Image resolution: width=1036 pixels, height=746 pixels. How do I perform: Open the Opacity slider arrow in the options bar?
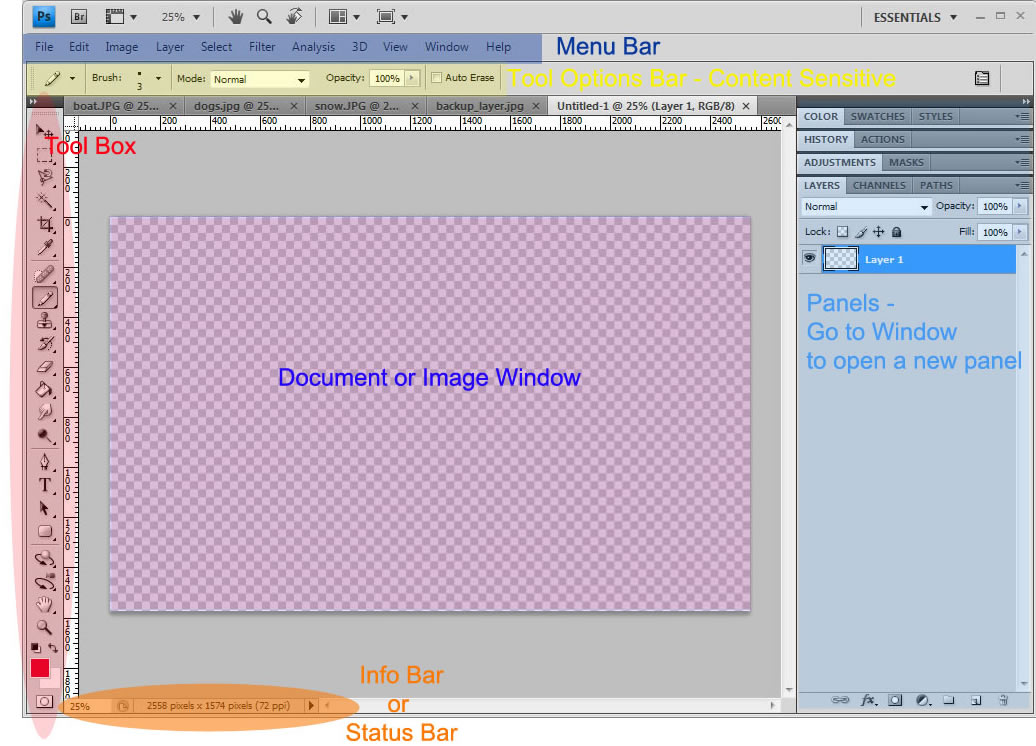click(412, 78)
